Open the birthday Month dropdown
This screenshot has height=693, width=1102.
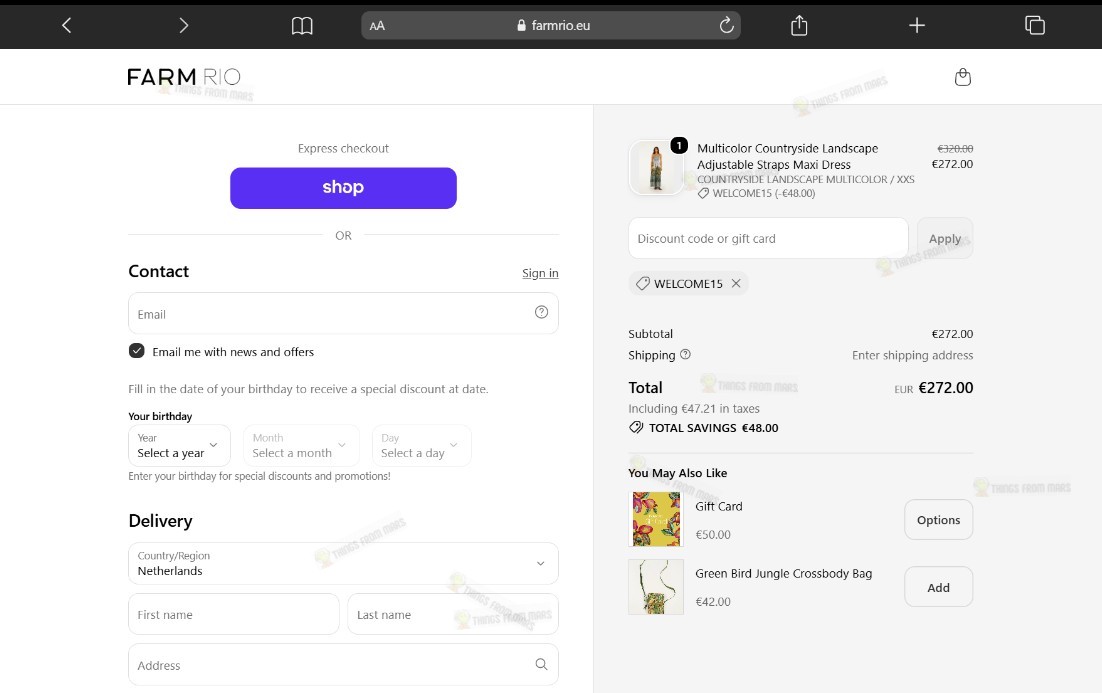click(301, 446)
